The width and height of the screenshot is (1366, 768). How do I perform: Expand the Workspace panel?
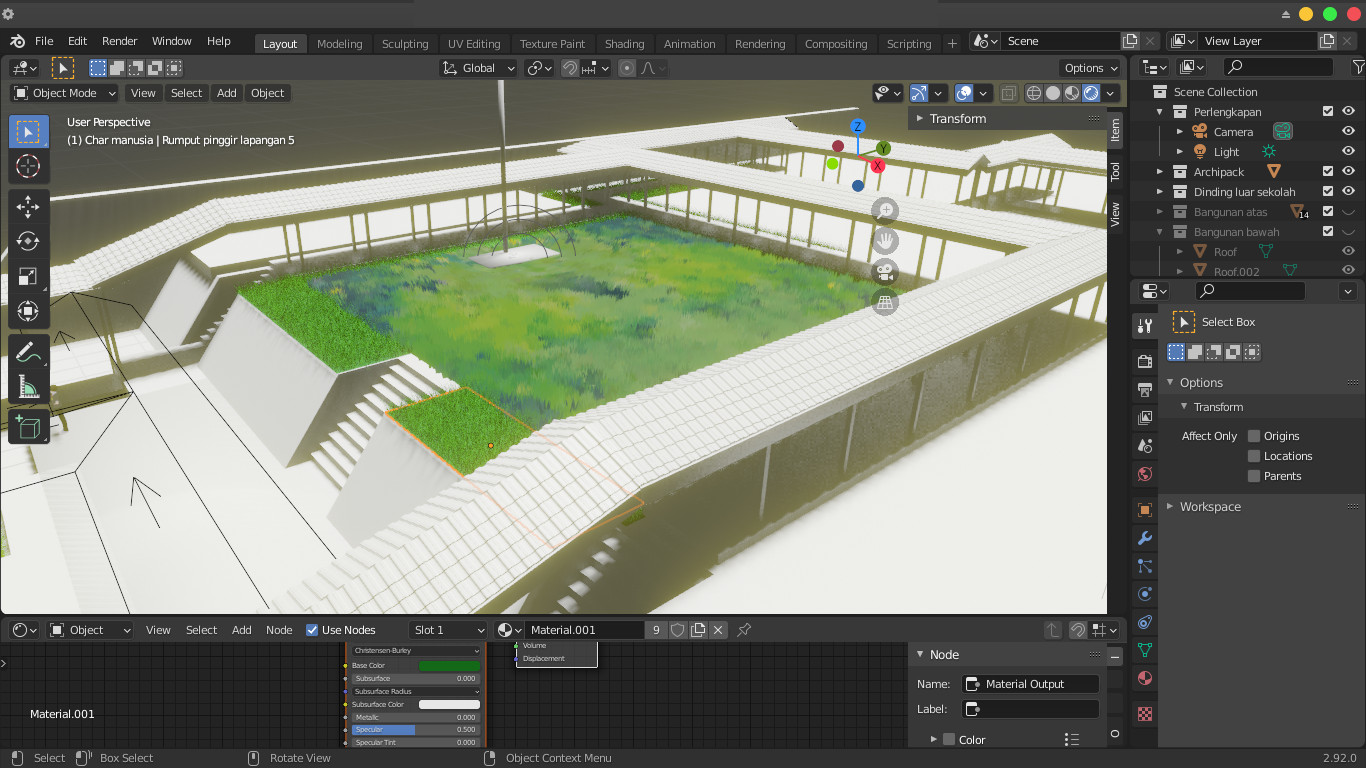coord(1210,507)
